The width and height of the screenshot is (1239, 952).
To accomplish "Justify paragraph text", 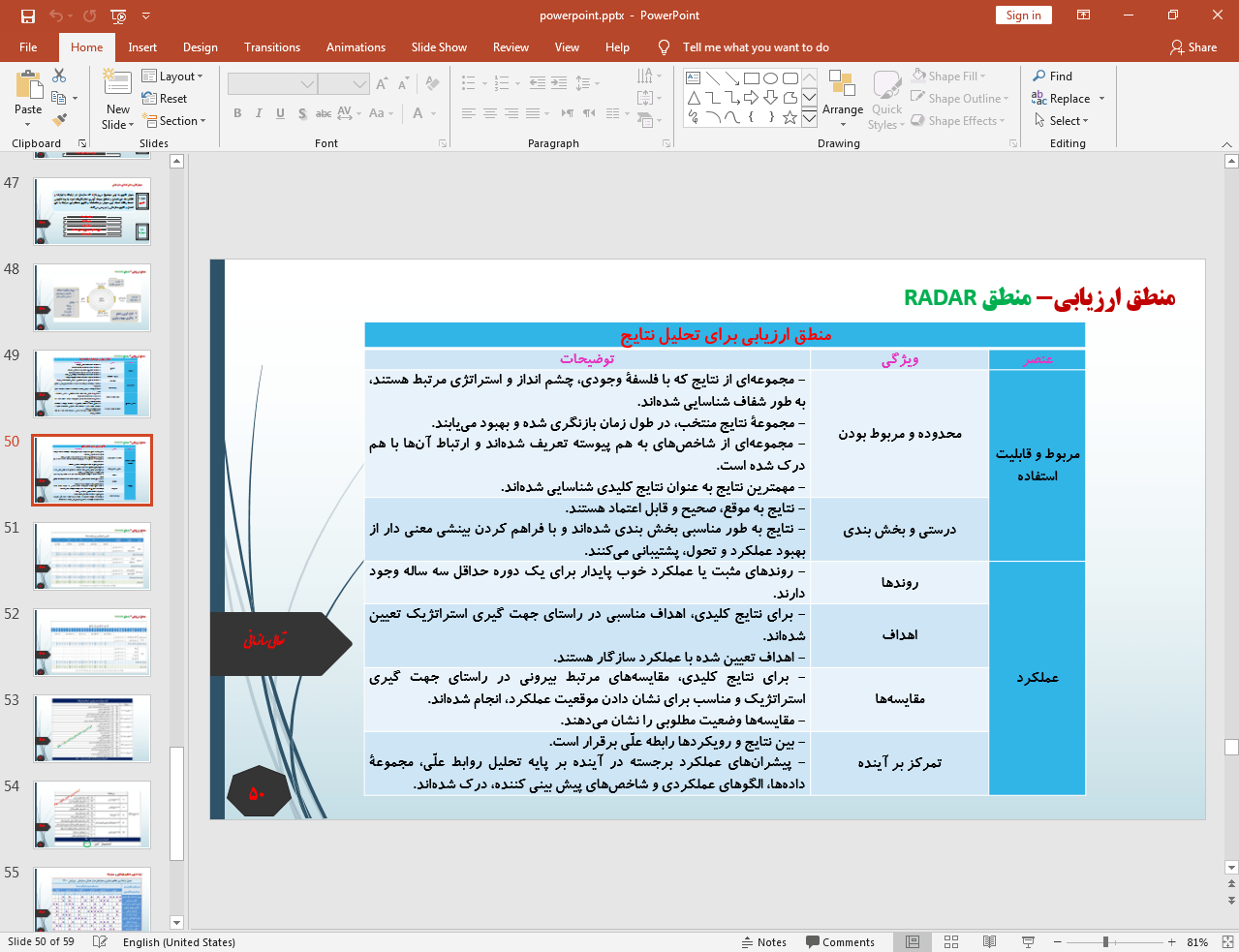I will (x=533, y=113).
